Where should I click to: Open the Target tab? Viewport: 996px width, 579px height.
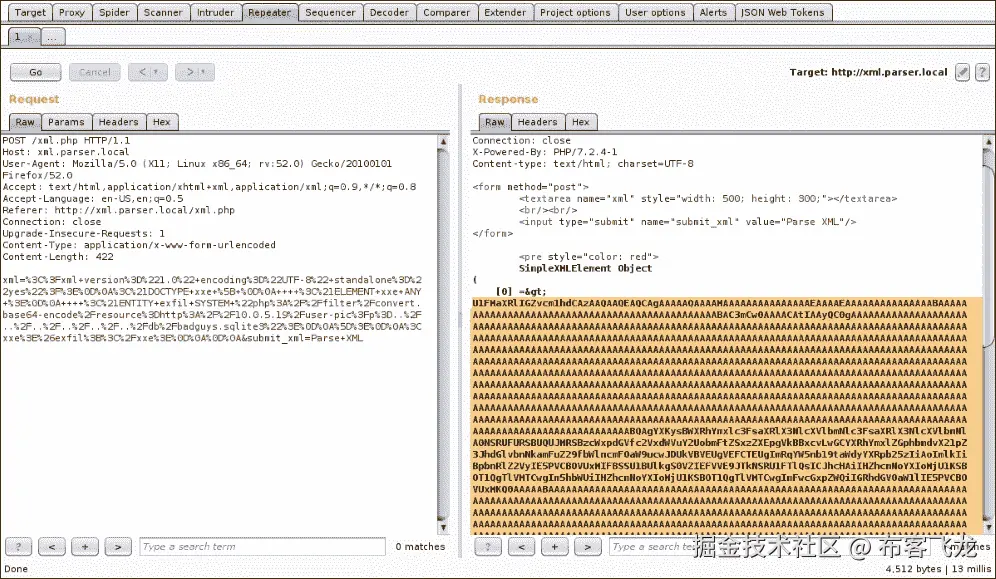tap(30, 12)
